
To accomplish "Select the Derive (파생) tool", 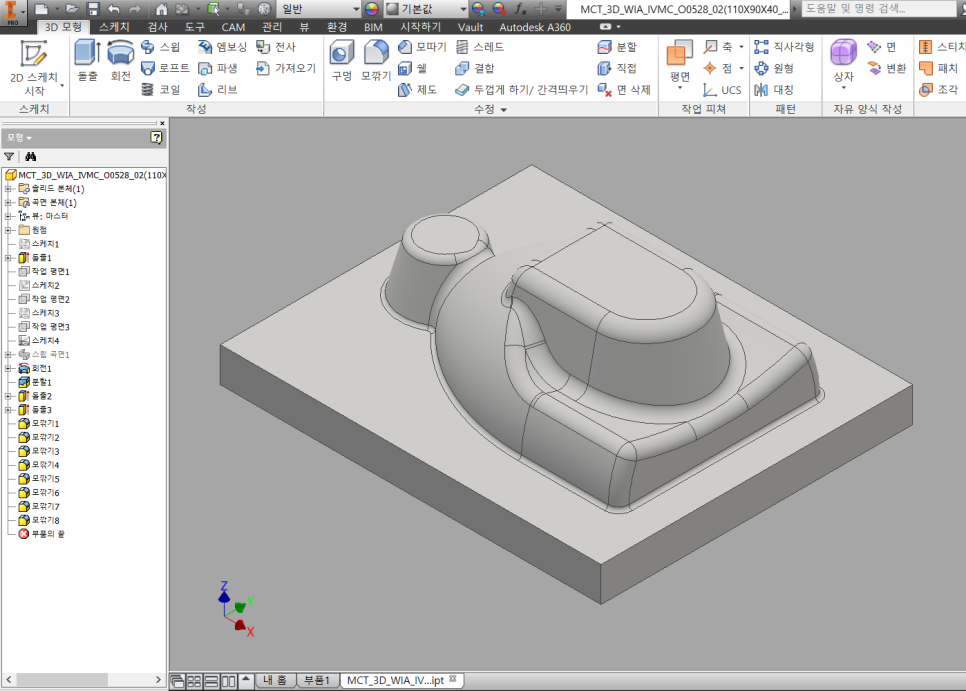I will (x=218, y=68).
